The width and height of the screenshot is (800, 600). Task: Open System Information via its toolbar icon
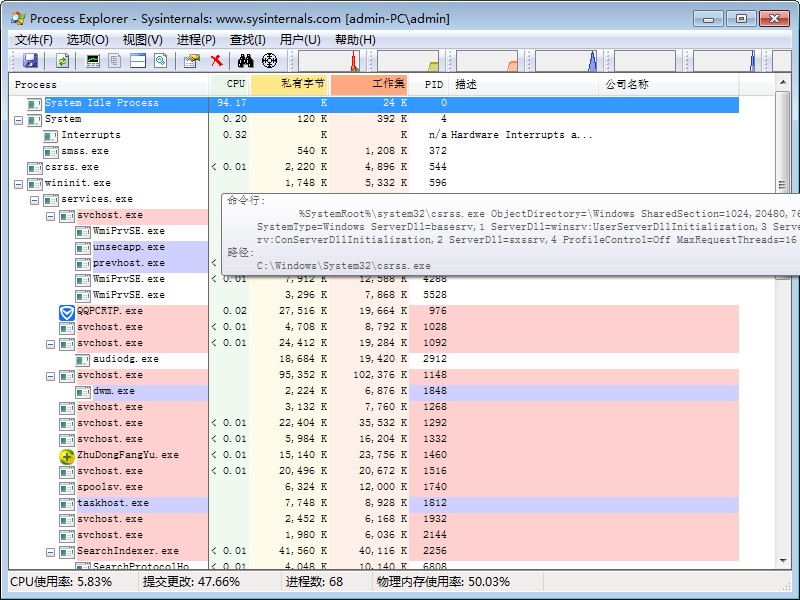coord(91,61)
